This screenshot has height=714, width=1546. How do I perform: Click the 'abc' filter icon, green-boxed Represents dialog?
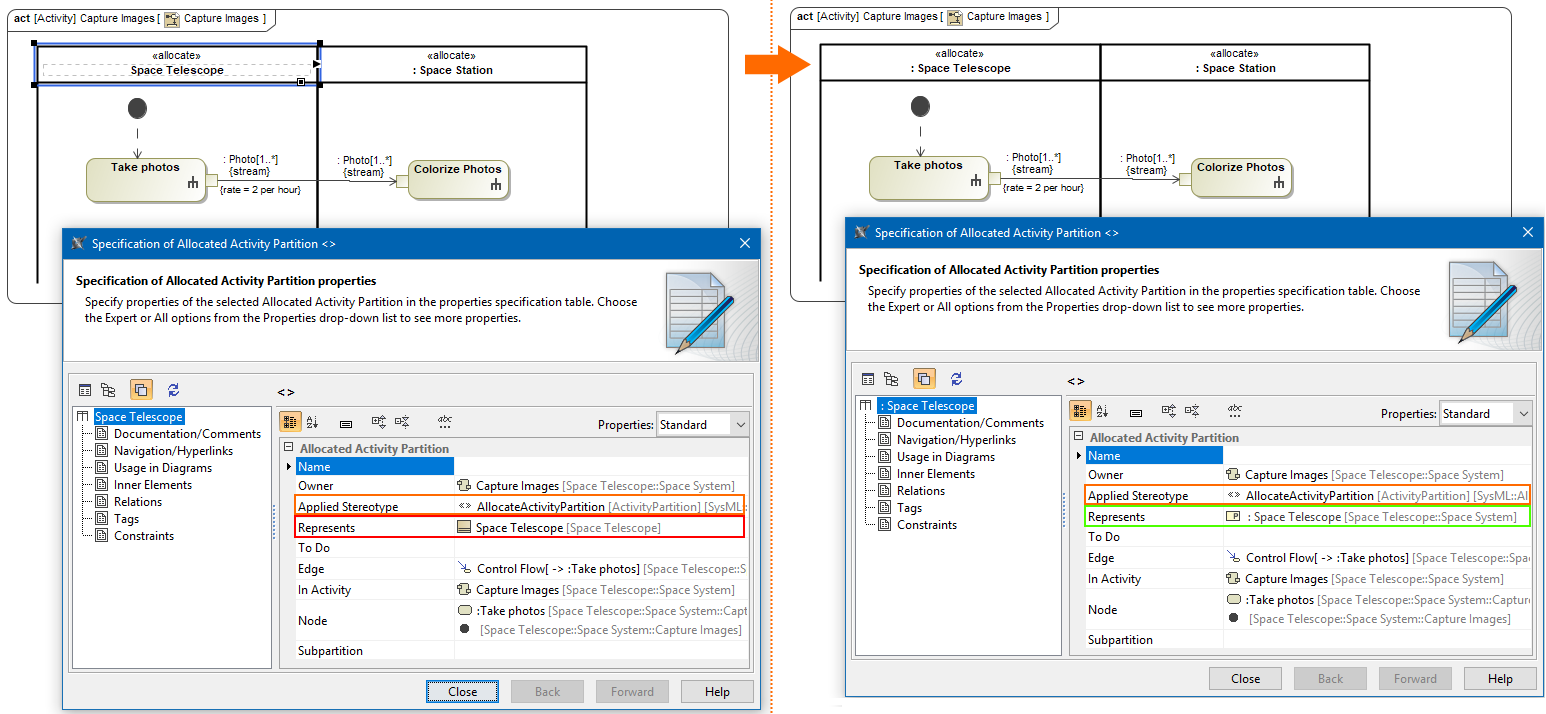tap(1235, 411)
